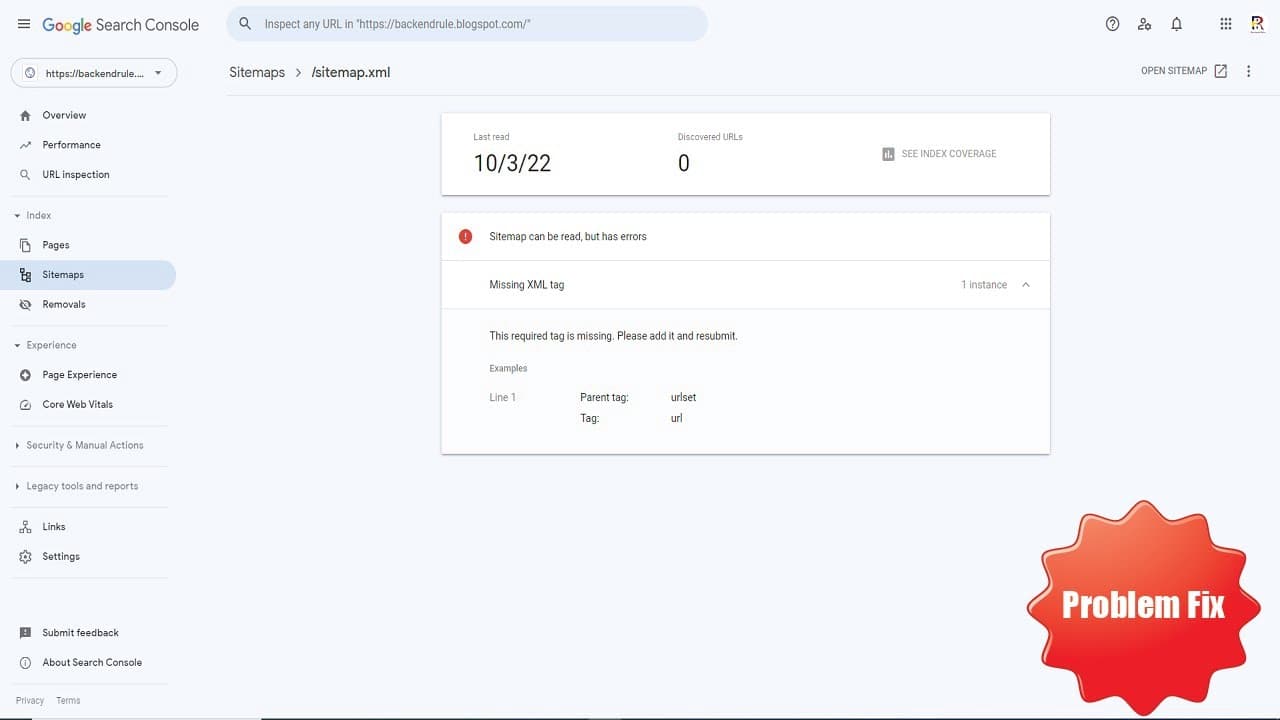The height and width of the screenshot is (720, 1280).
Task: Click the Removals hidden-eye icon
Action: coord(26,305)
